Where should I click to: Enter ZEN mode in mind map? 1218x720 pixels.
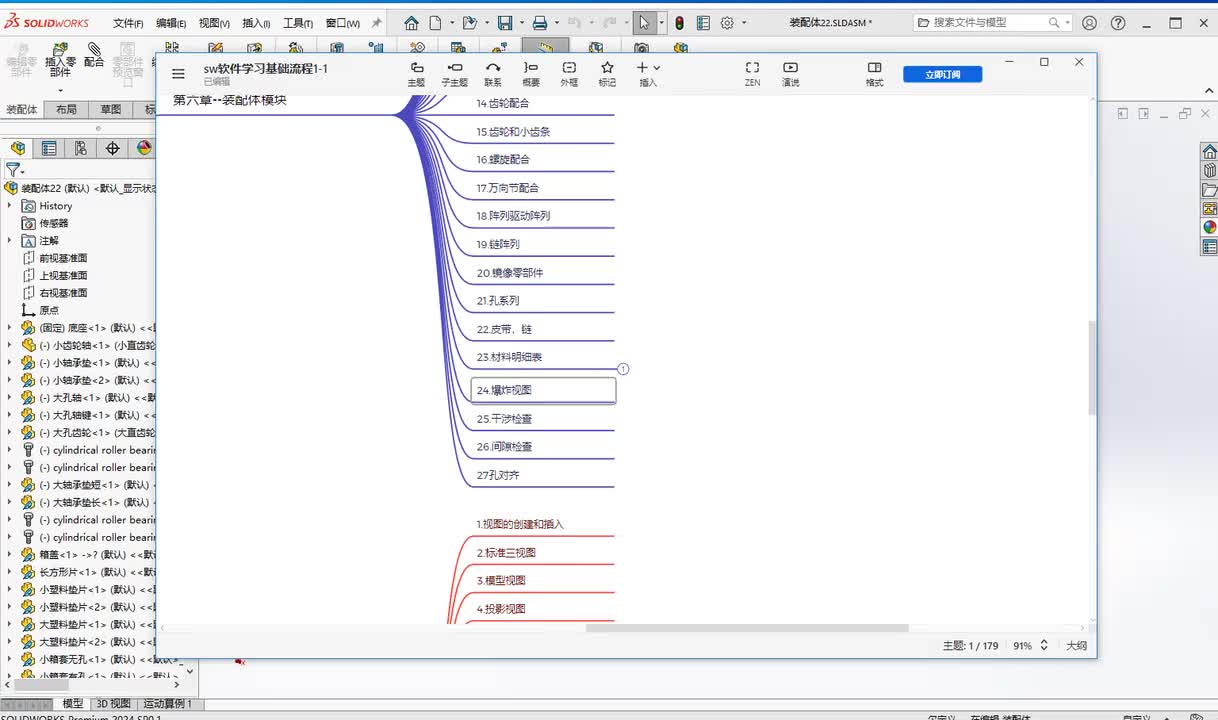752,74
